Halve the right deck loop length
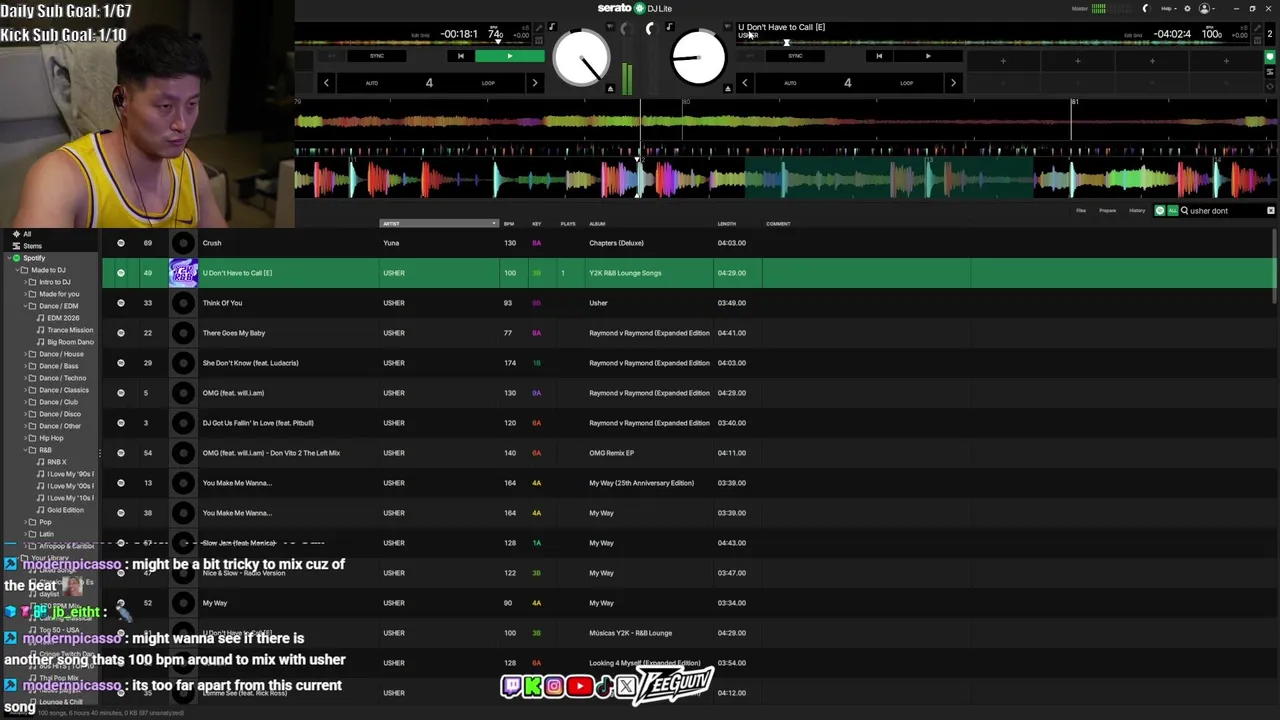 pyautogui.click(x=744, y=83)
